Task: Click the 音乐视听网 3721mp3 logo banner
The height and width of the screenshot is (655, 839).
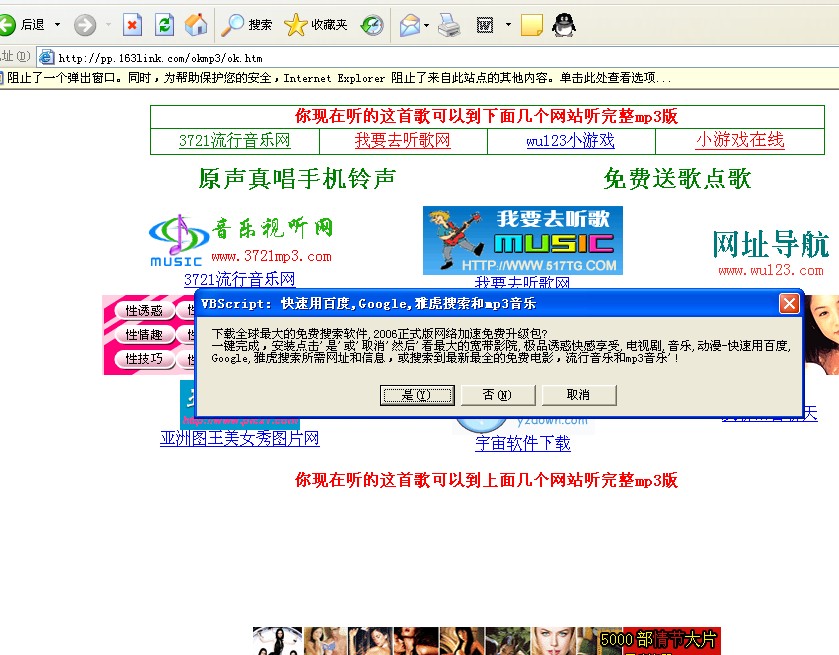Action: [x=241, y=240]
